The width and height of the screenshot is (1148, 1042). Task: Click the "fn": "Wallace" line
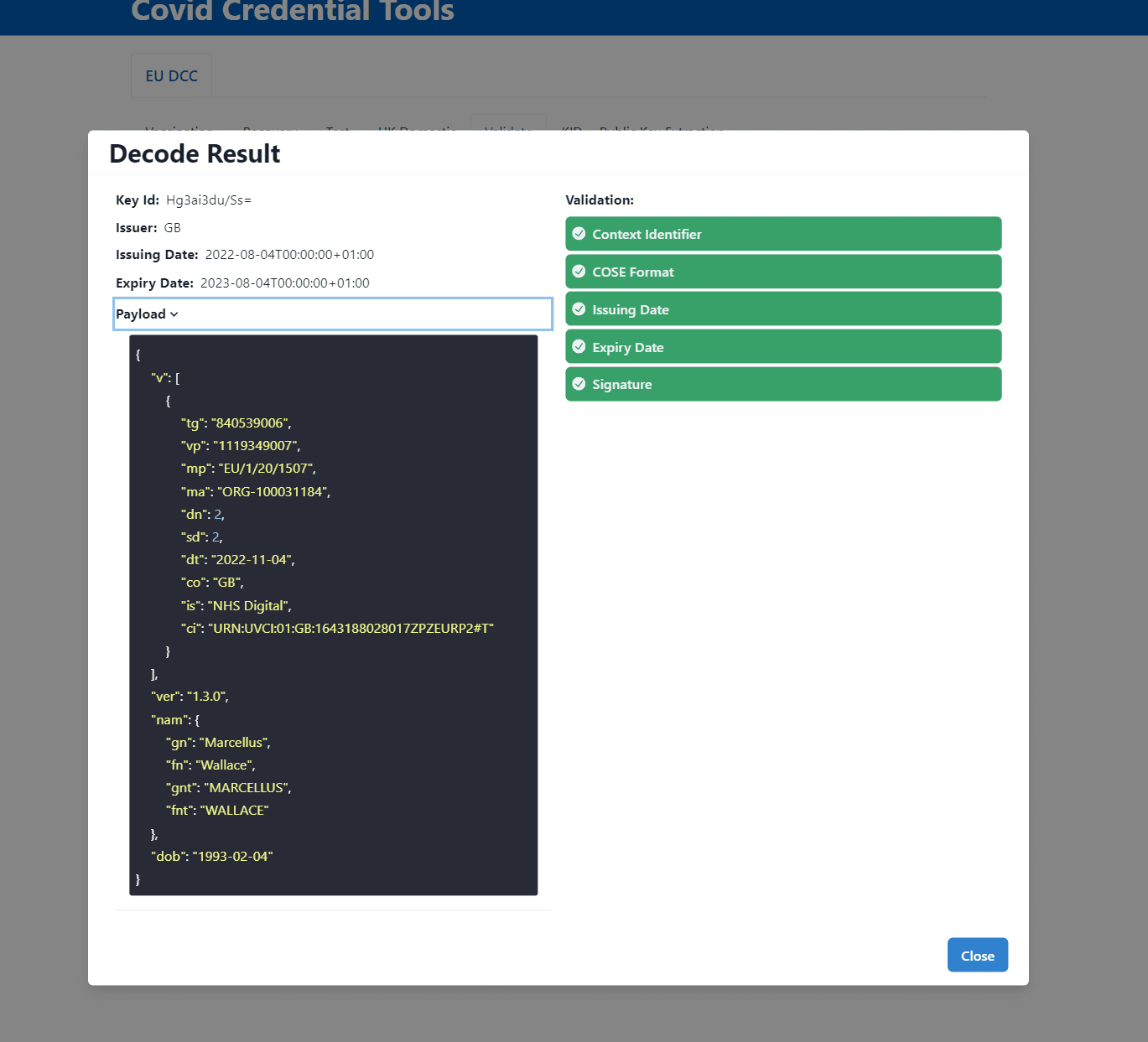[210, 765]
